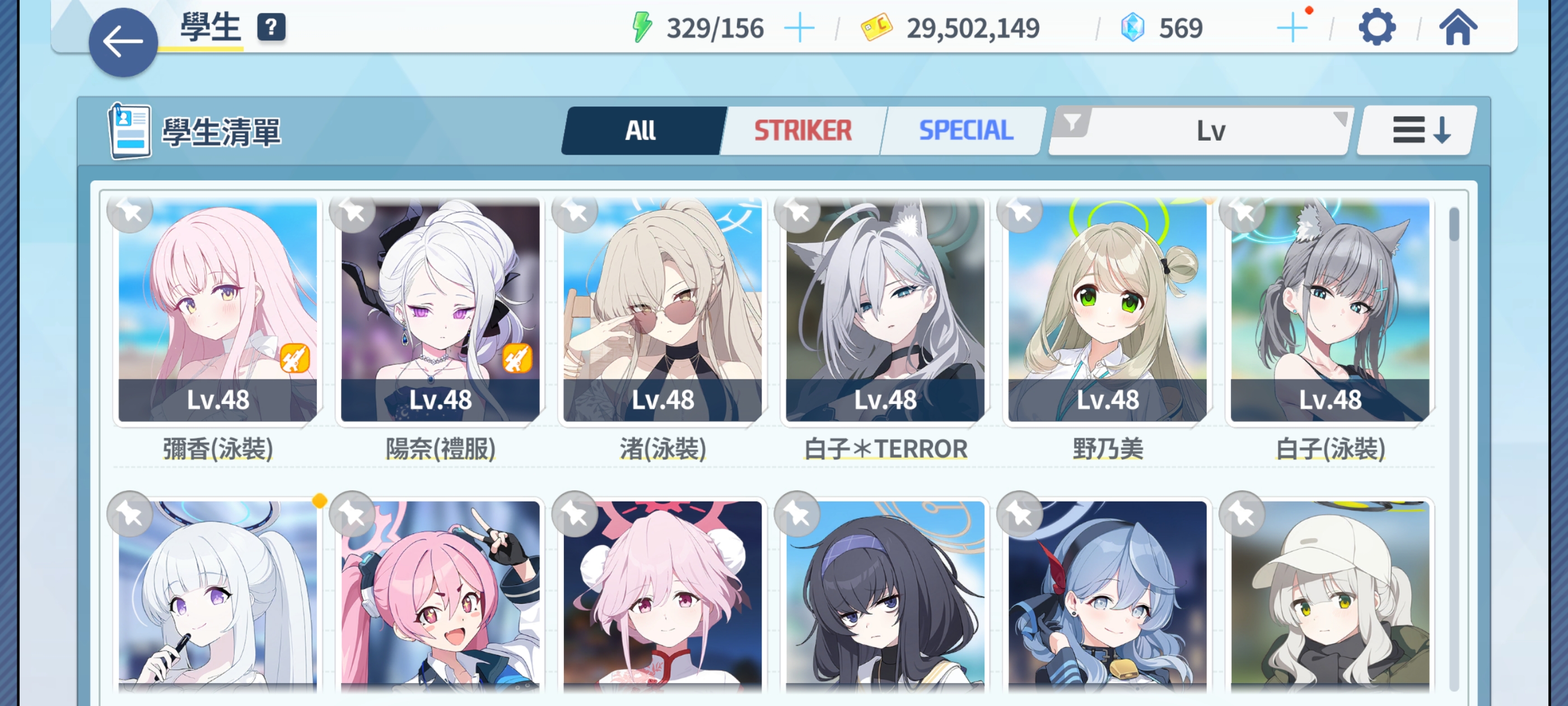Select the All tab

click(642, 131)
